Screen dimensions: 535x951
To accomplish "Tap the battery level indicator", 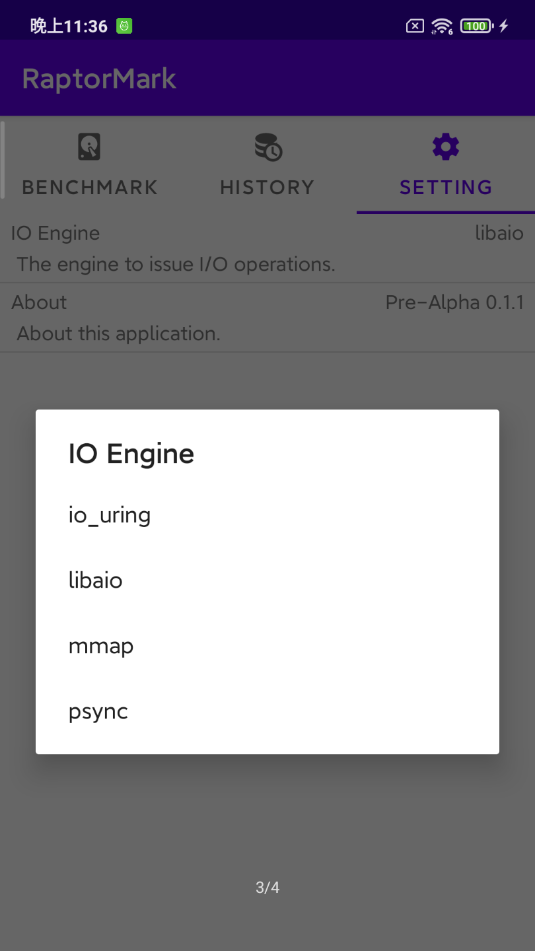I will [477, 26].
